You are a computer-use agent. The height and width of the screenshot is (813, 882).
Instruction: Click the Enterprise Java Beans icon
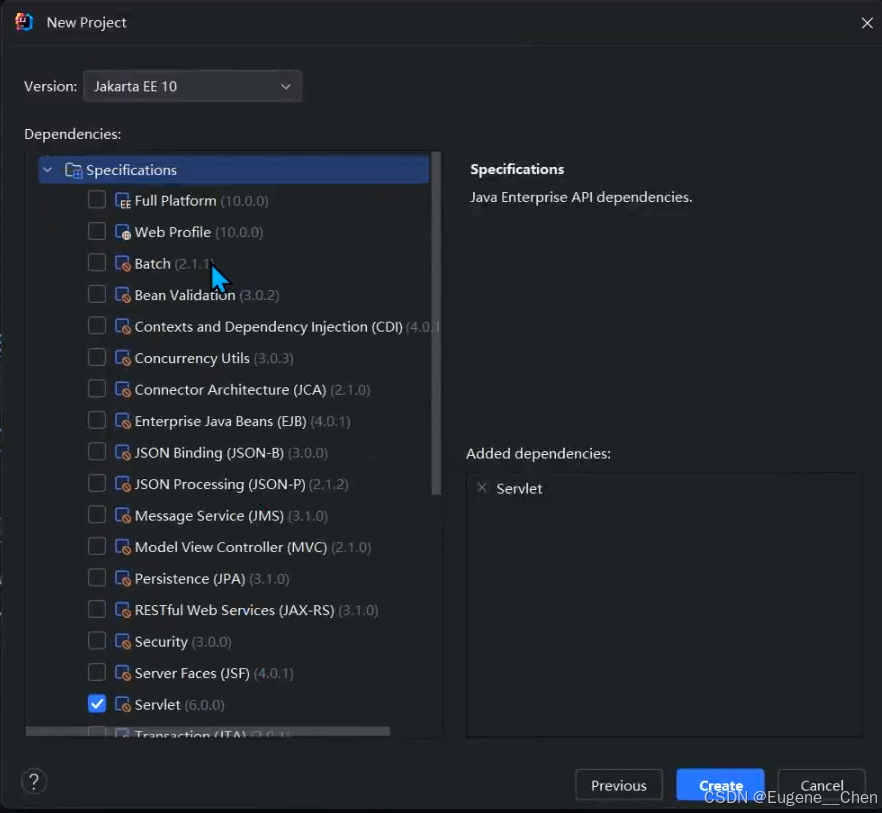(123, 421)
